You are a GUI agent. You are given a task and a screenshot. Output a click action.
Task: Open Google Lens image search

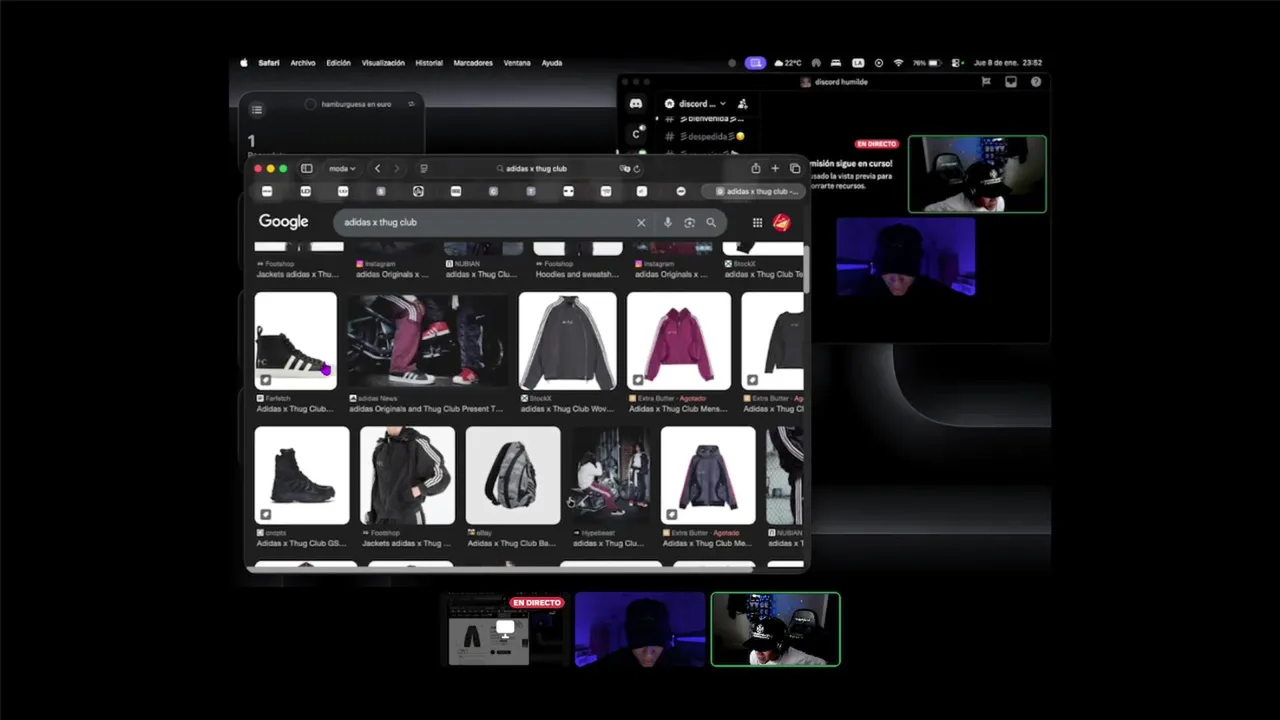[x=689, y=223]
